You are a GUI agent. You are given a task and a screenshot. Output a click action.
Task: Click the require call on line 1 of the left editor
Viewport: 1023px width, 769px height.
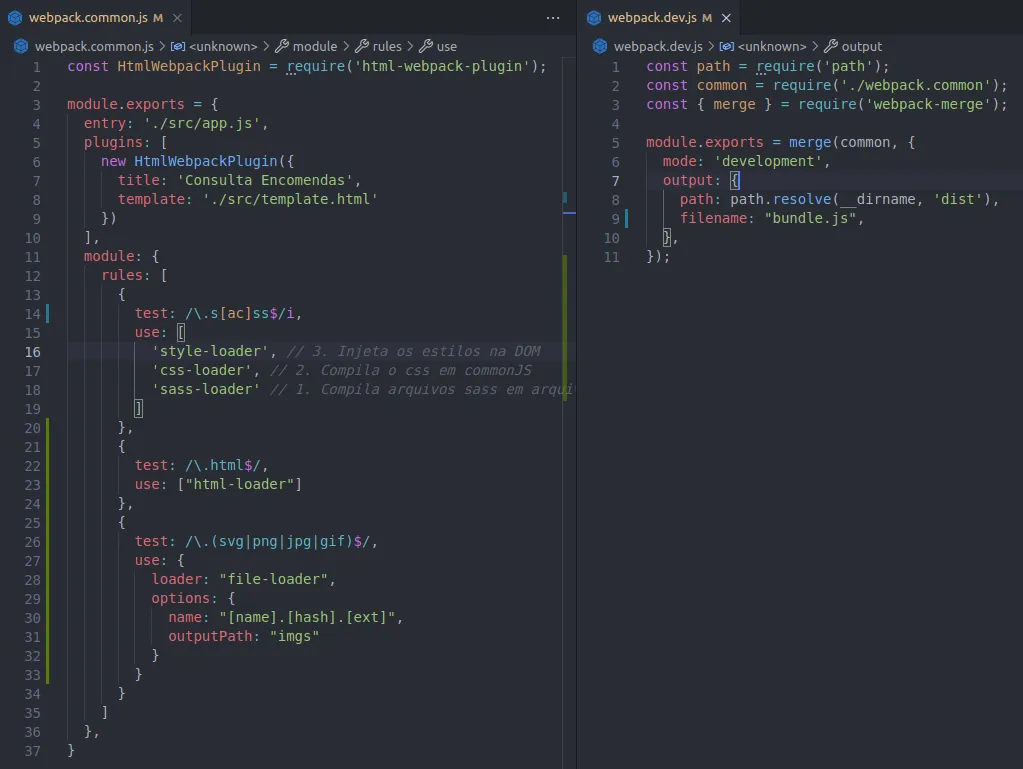tap(316, 66)
